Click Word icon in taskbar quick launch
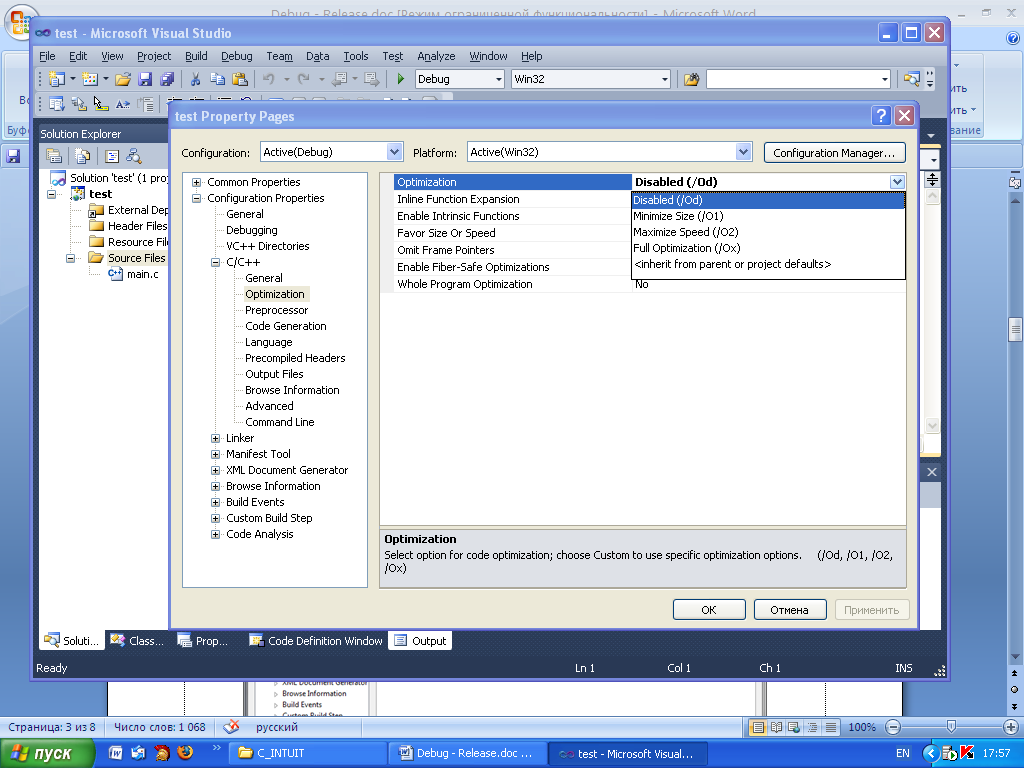The width and height of the screenshot is (1024, 768). pyautogui.click(x=115, y=752)
